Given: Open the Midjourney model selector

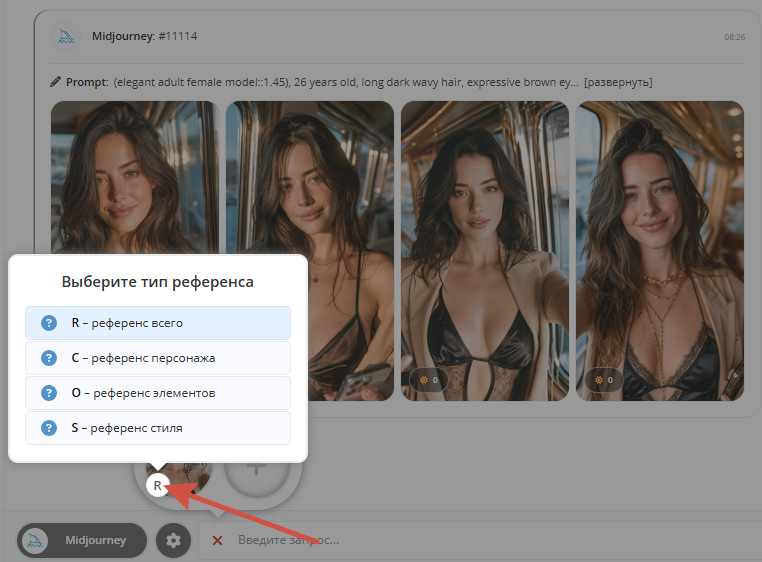Looking at the screenshot, I should pyautogui.click(x=82, y=540).
